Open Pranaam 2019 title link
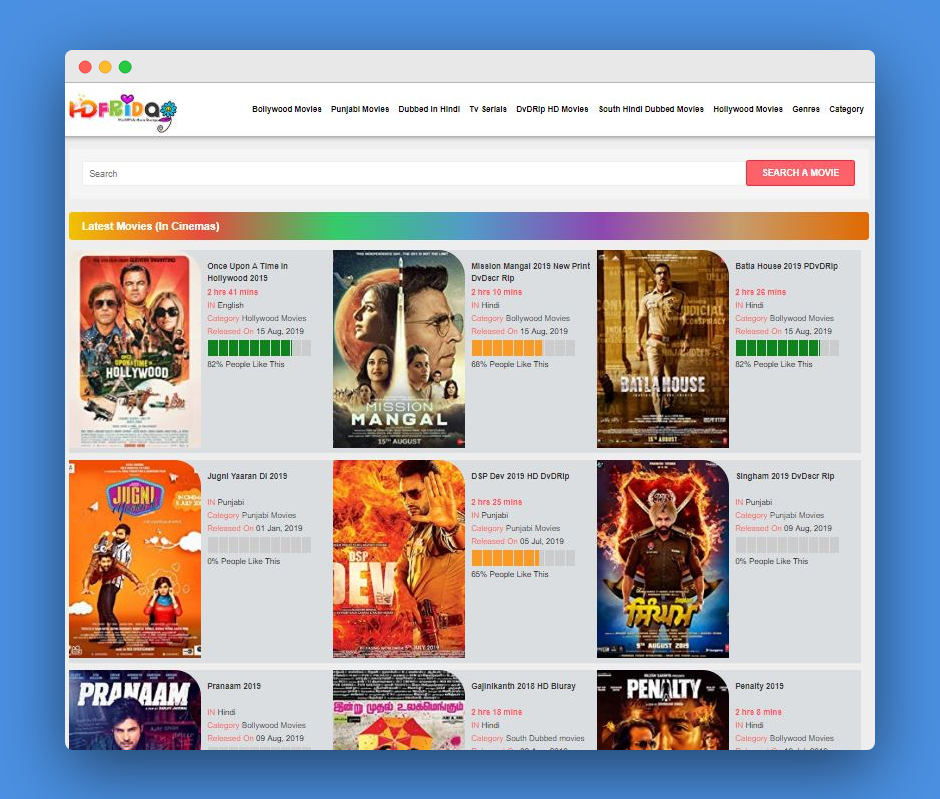 coord(234,686)
